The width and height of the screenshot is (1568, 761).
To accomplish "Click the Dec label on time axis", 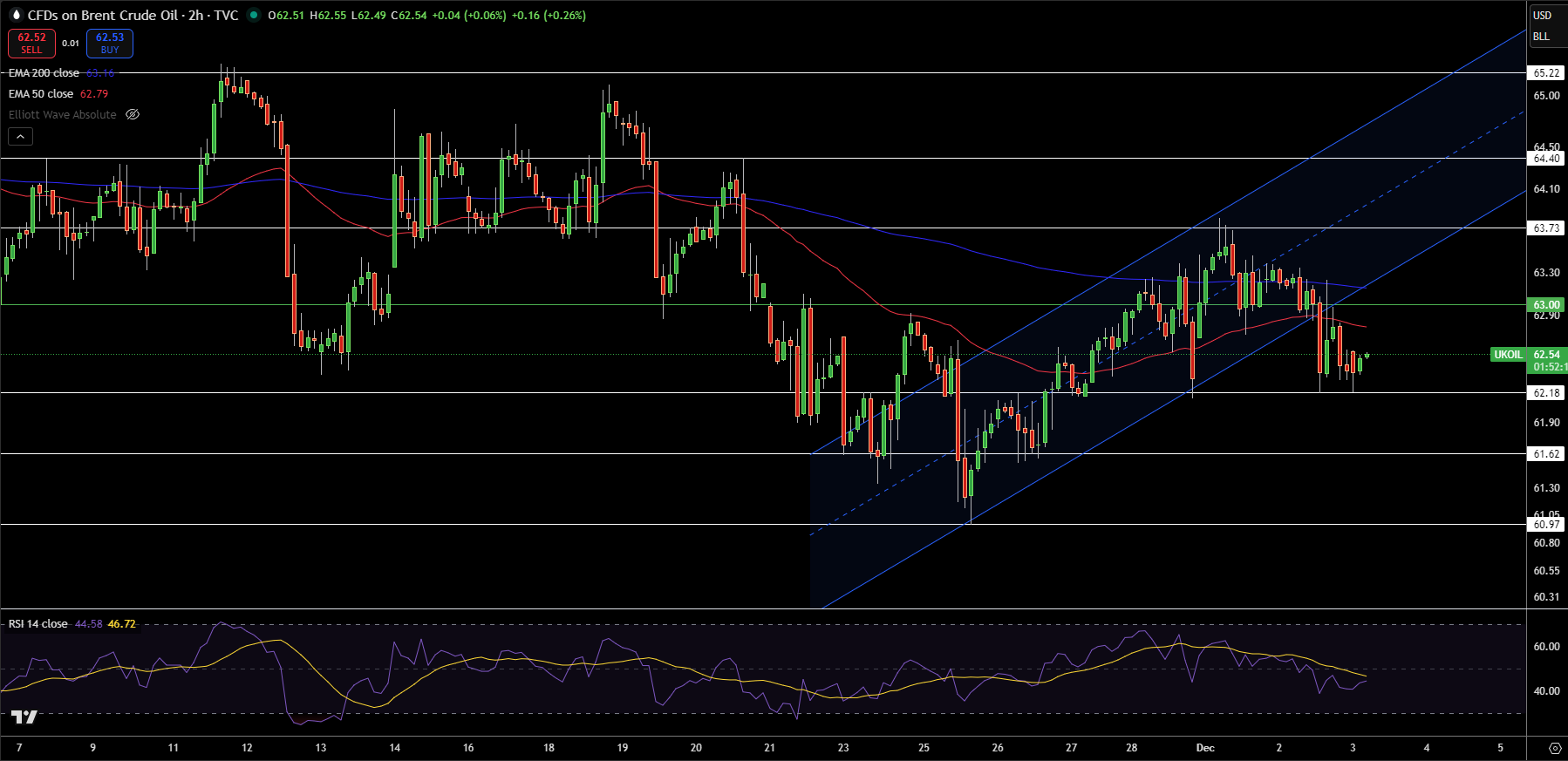I will click(x=1205, y=748).
